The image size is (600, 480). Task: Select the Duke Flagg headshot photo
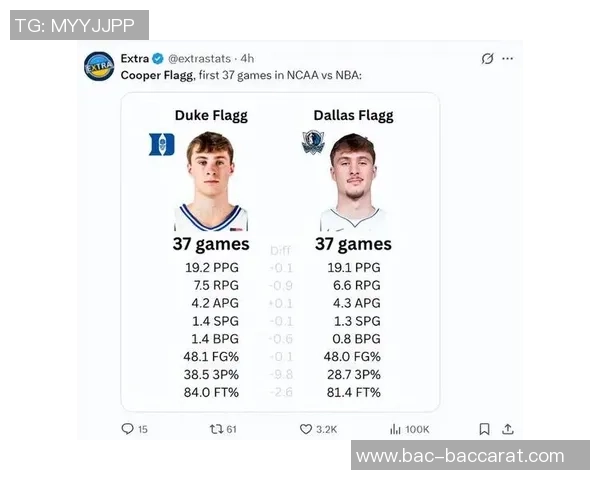[211, 182]
